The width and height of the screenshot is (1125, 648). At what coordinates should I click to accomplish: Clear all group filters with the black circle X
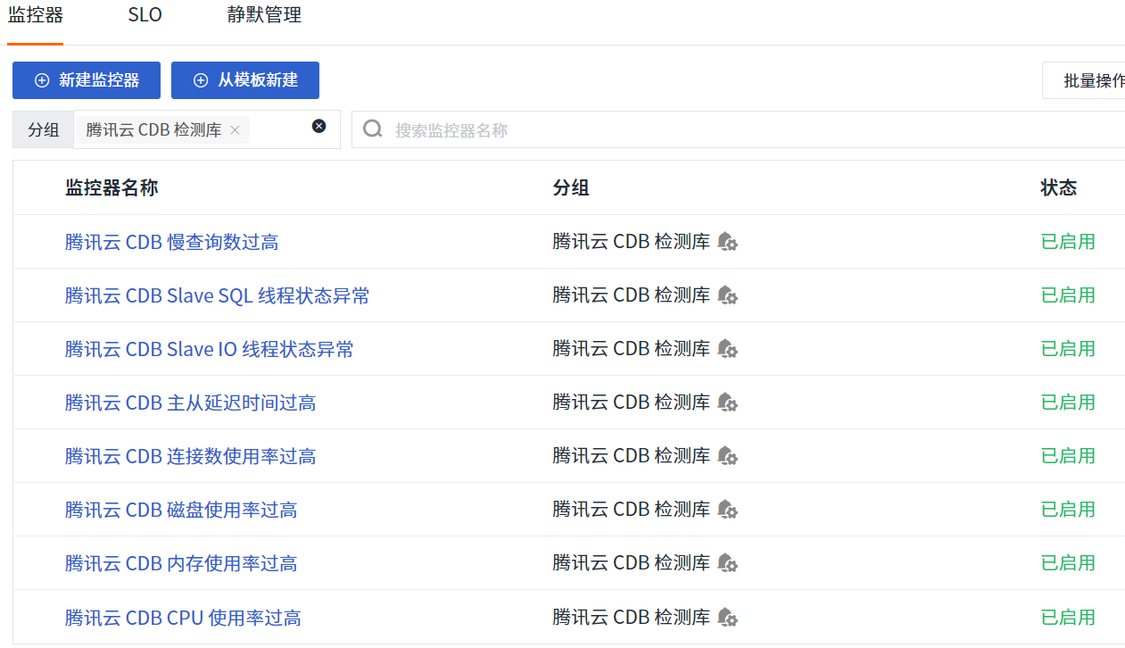(x=319, y=126)
